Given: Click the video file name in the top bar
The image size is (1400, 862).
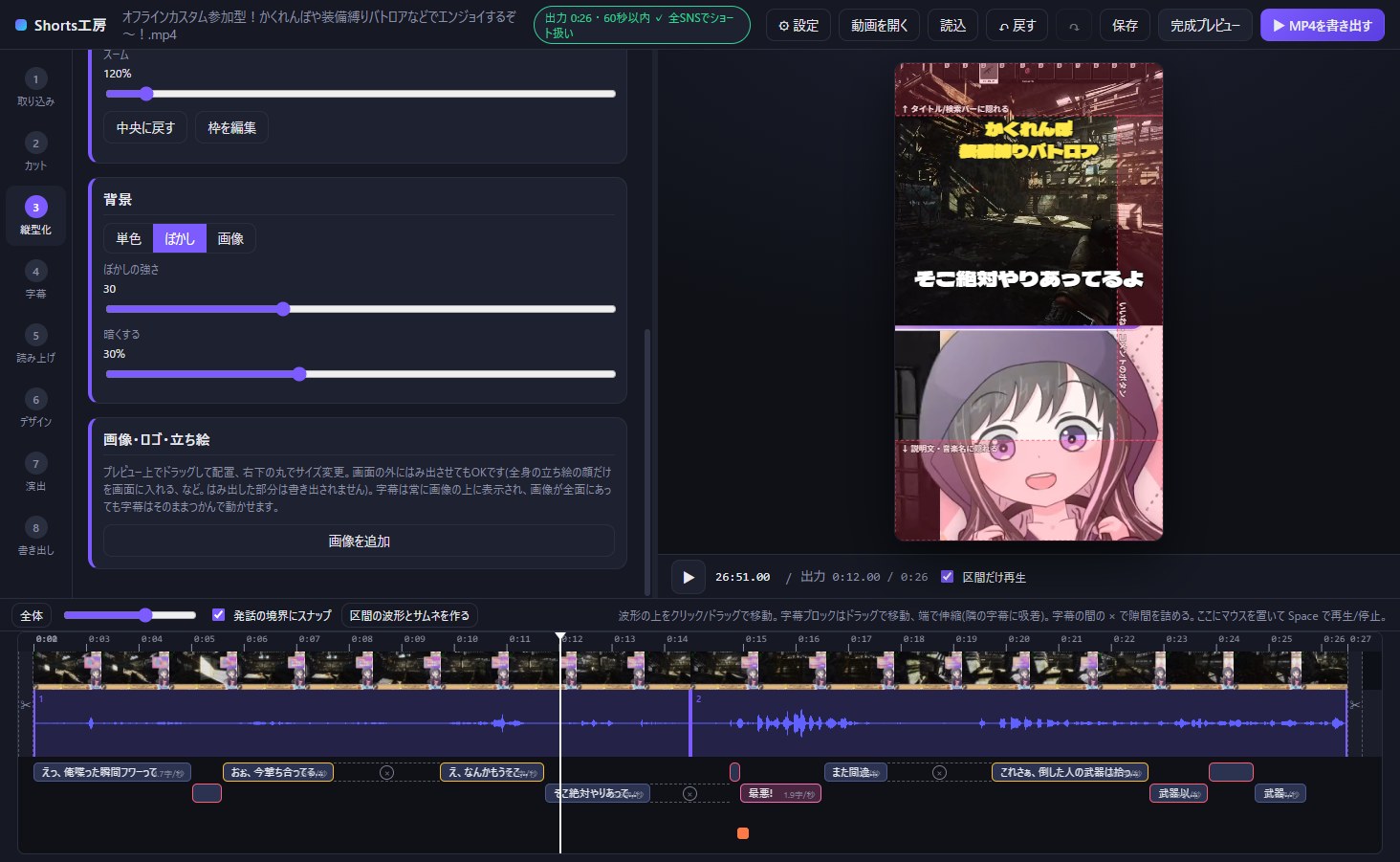Looking at the screenshot, I should (318, 26).
